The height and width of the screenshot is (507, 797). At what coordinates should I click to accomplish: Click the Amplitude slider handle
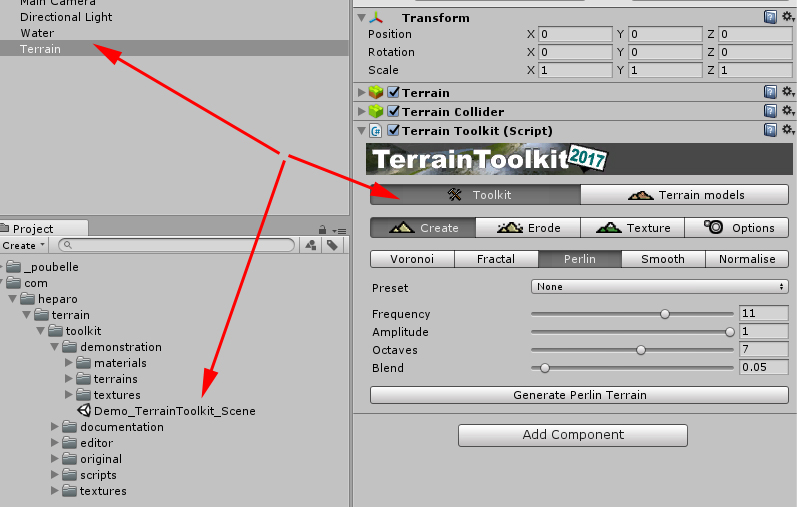click(730, 332)
